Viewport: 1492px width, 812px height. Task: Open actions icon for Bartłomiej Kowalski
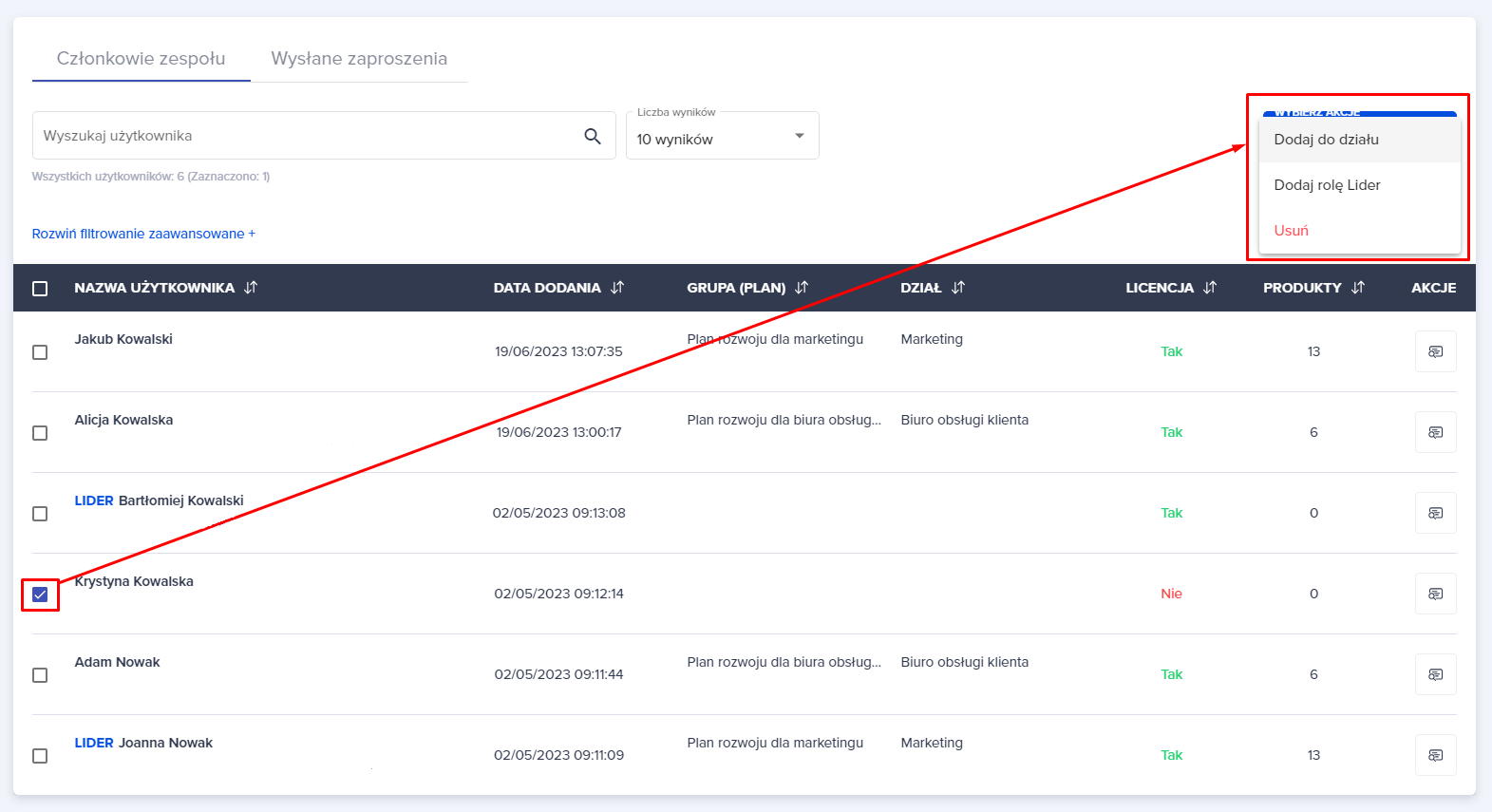[1435, 513]
